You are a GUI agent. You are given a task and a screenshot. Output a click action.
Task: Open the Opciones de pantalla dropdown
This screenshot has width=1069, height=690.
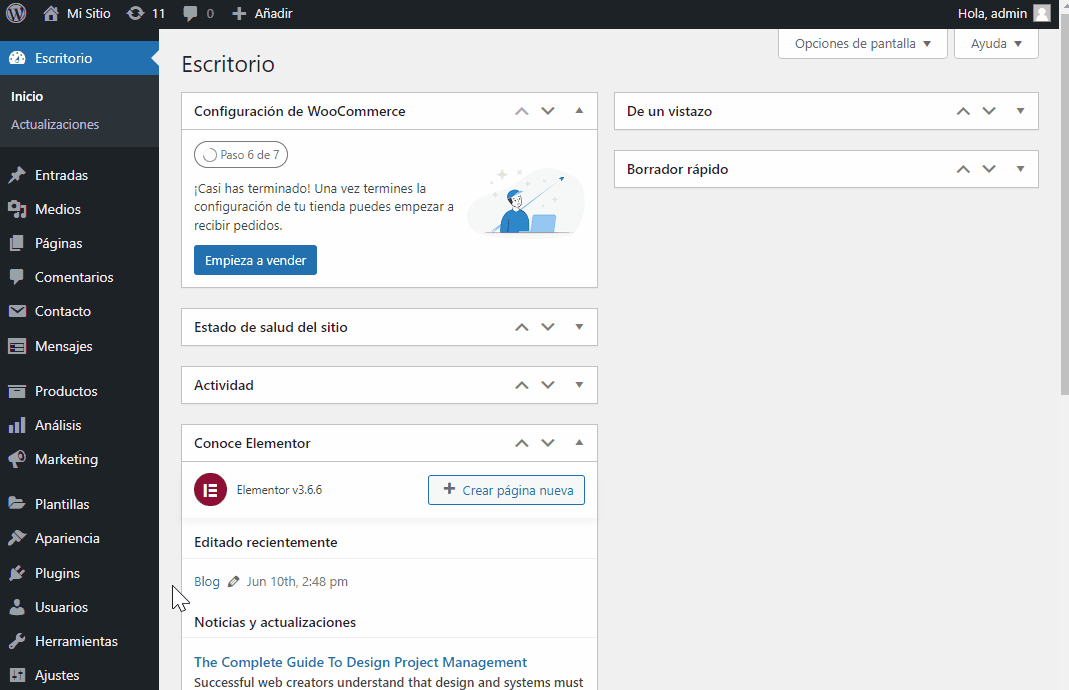coord(862,44)
